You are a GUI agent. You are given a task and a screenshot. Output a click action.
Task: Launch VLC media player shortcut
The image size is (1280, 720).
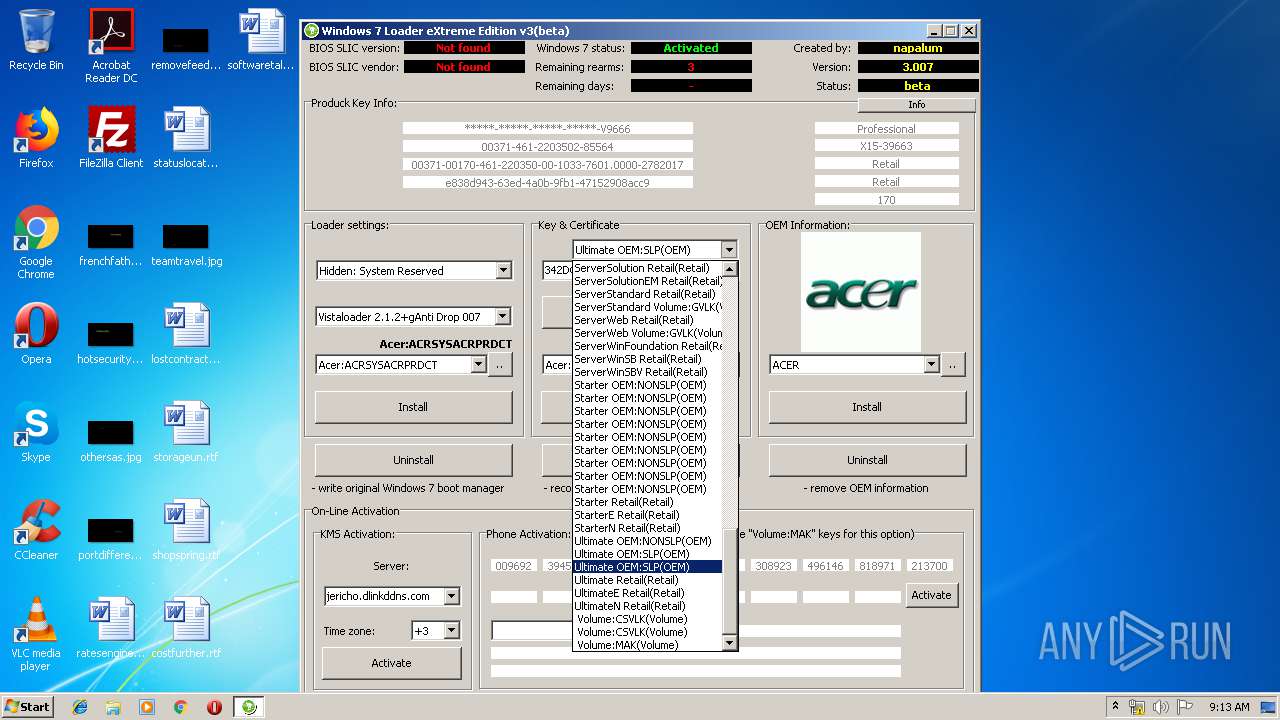click(x=36, y=635)
